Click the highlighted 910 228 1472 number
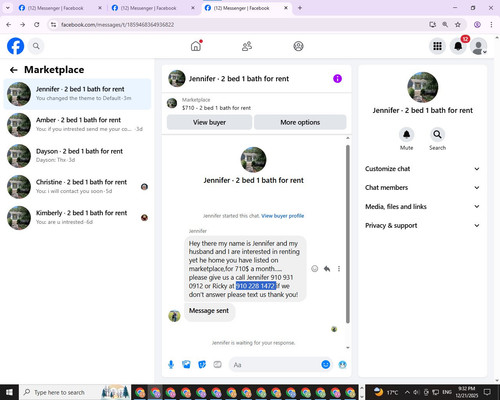The image size is (500, 400). (x=256, y=286)
